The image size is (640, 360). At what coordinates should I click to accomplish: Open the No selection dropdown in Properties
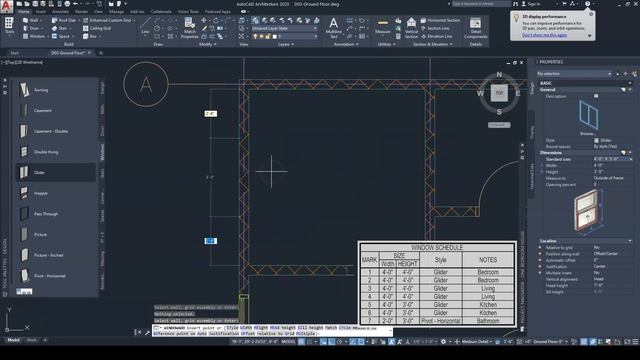574,74
